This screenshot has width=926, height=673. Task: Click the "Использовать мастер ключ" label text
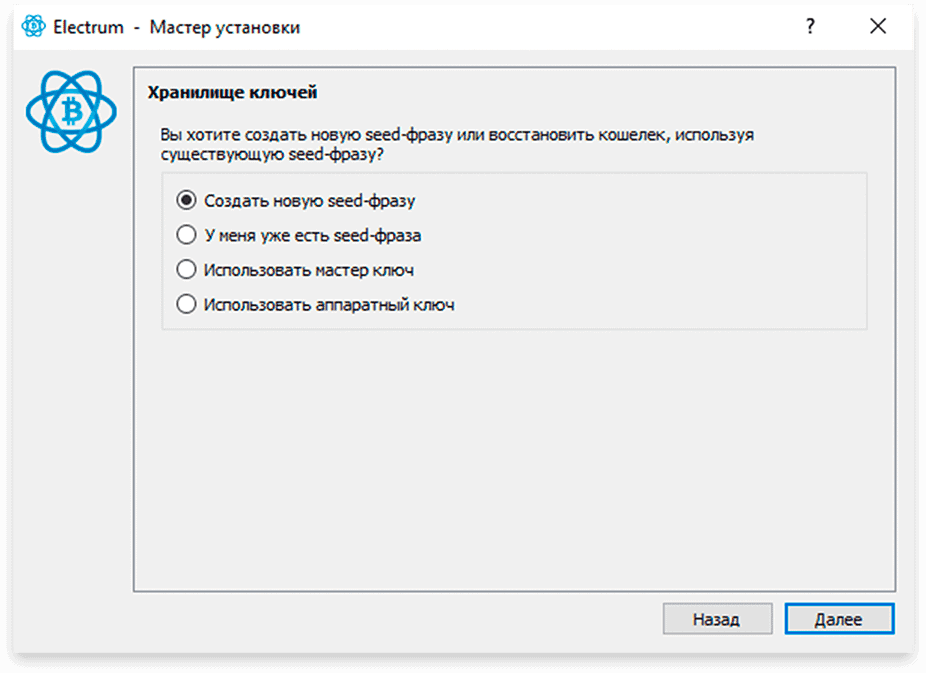[x=308, y=270]
